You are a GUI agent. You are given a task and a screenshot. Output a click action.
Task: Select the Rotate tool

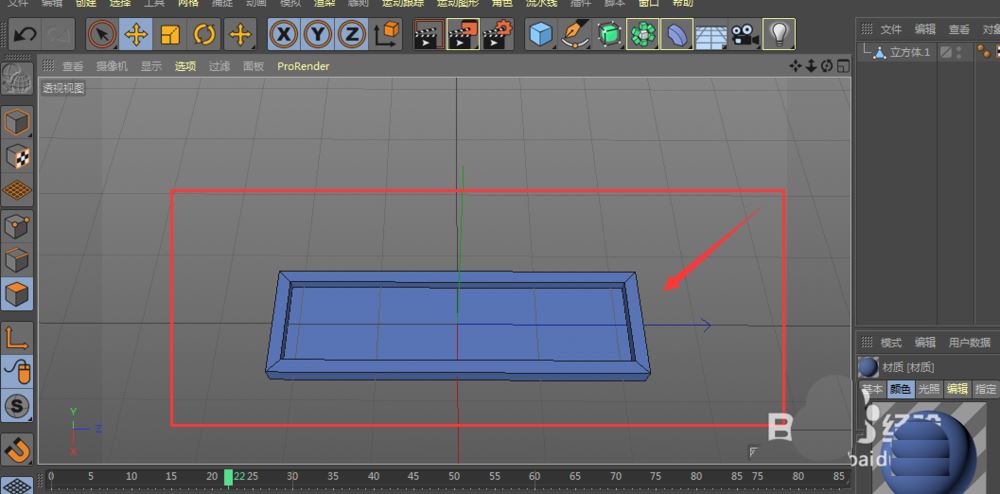[204, 34]
